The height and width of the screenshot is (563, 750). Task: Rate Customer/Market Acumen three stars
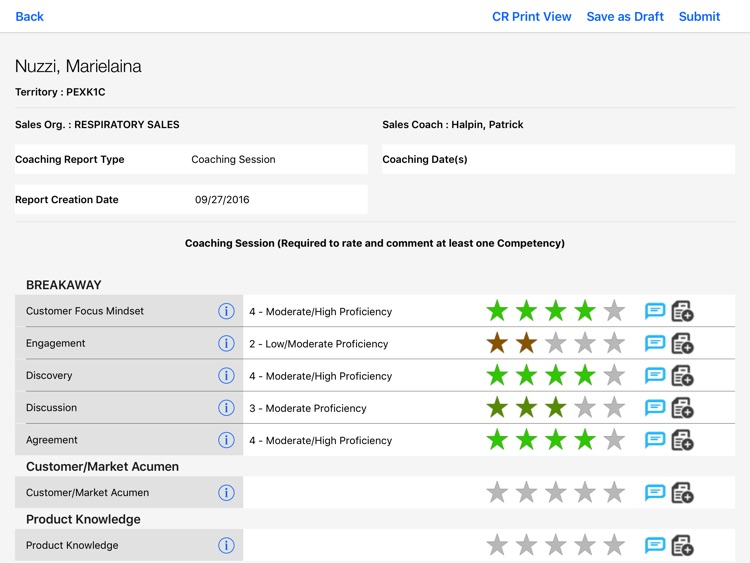tap(556, 492)
